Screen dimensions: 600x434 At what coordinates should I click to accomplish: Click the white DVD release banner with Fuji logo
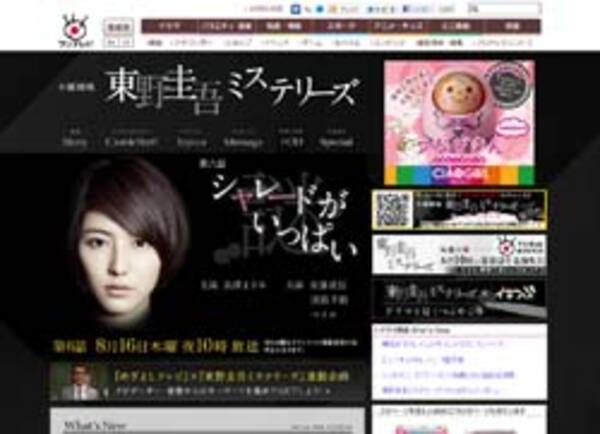[x=459, y=255]
